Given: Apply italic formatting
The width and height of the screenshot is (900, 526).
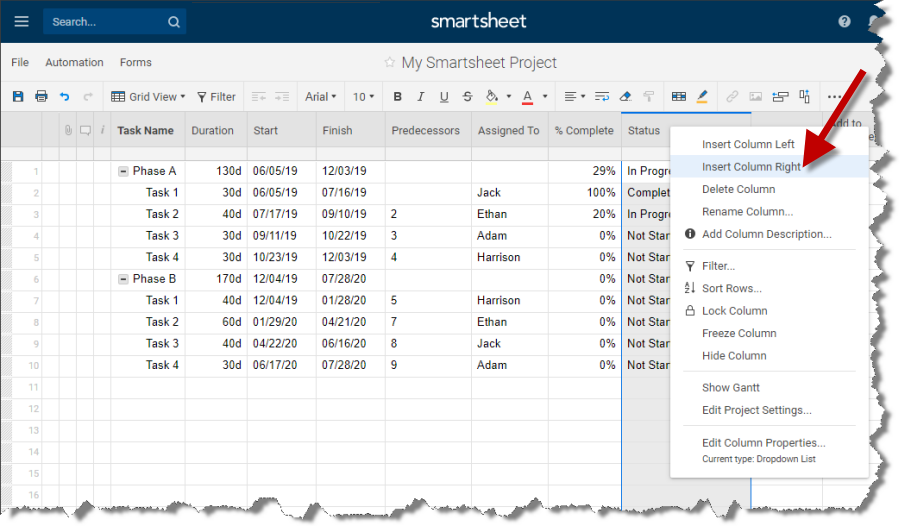Looking at the screenshot, I should [x=421, y=97].
